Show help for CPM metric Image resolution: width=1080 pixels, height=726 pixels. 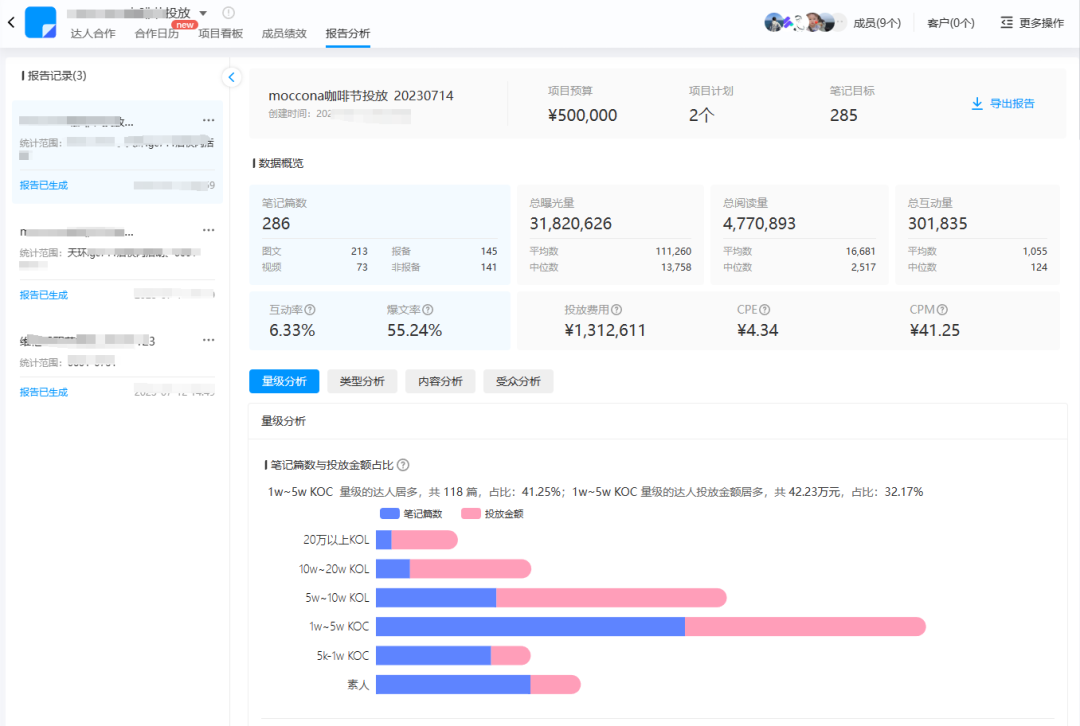pyautogui.click(x=942, y=310)
